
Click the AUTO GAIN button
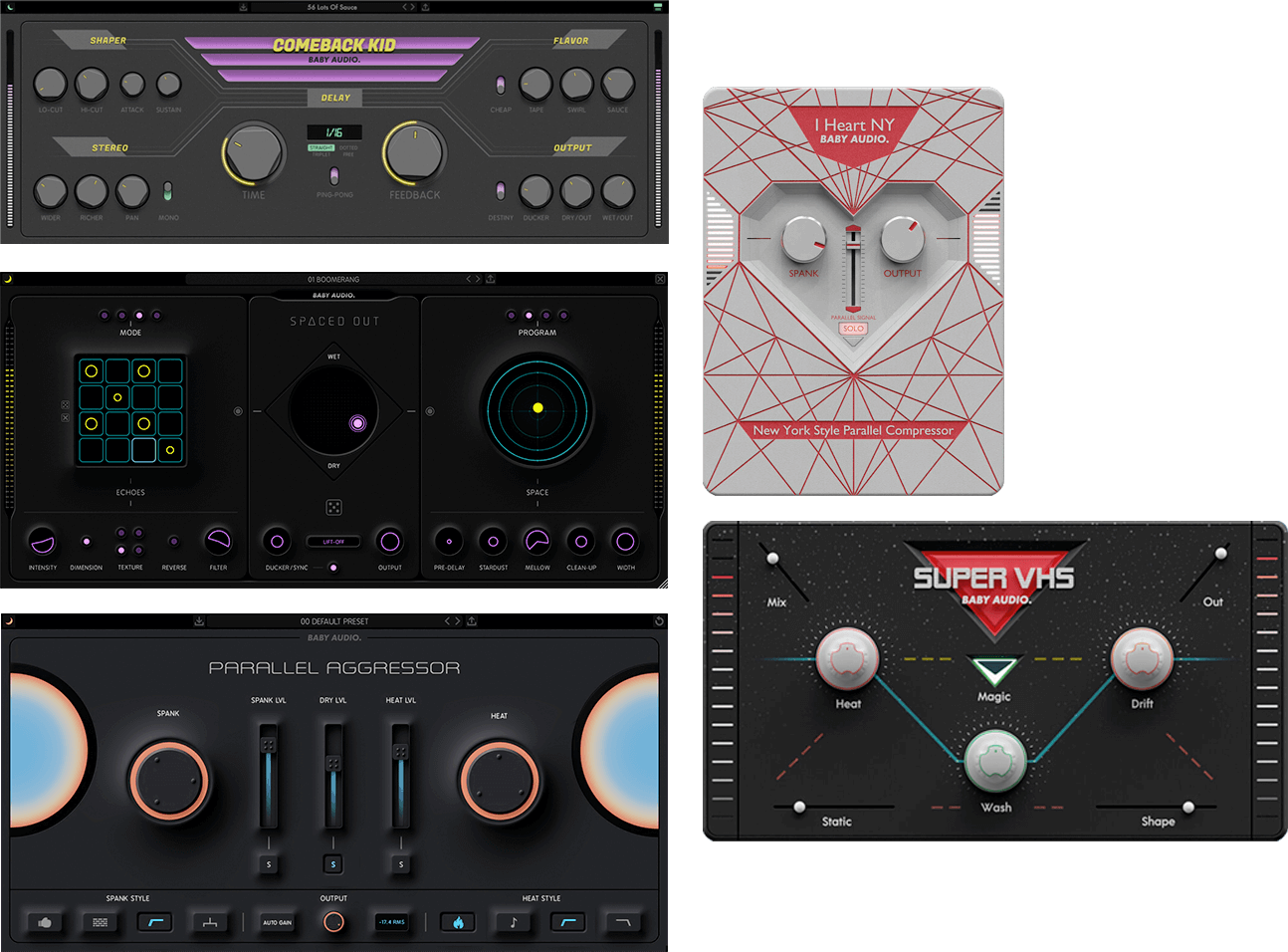278,922
